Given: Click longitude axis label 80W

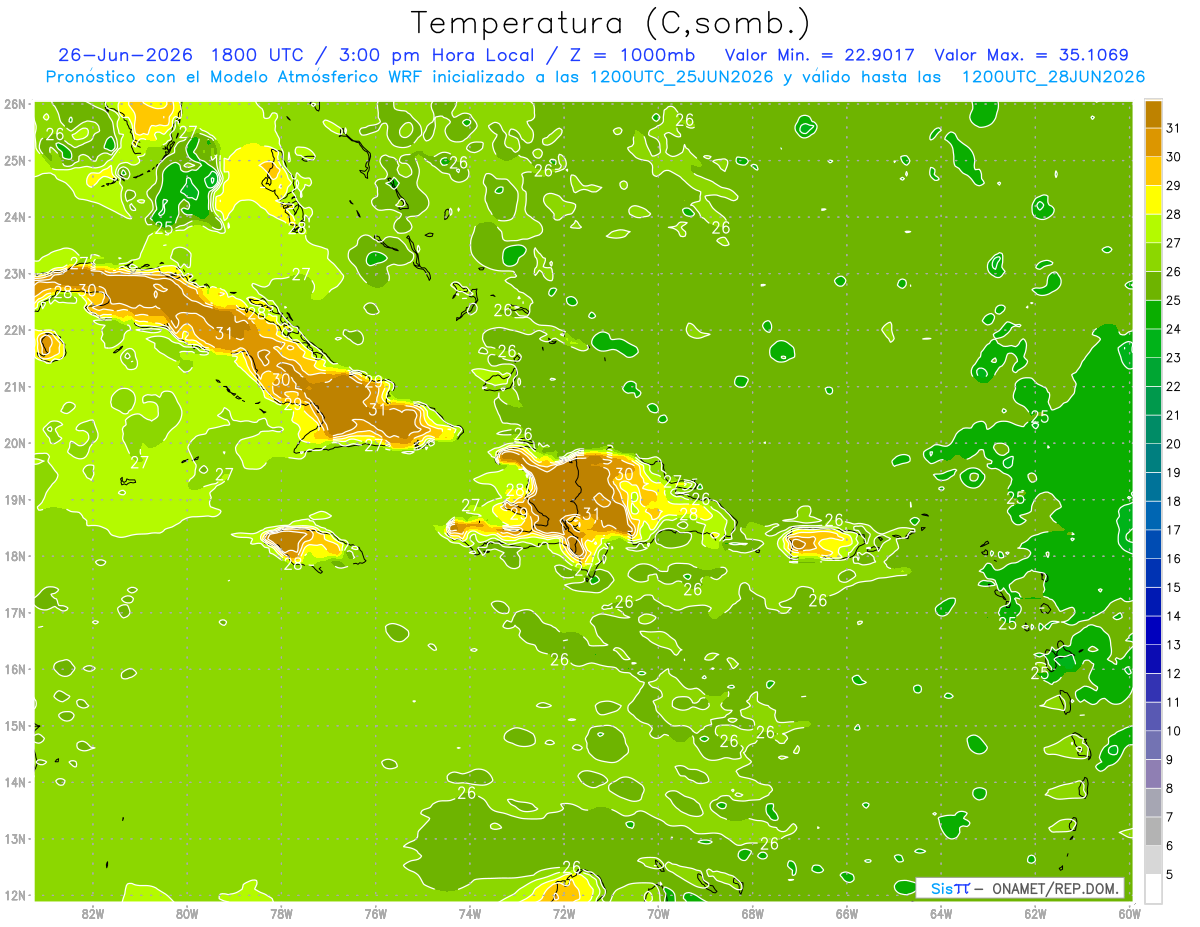Looking at the screenshot, I should [x=187, y=913].
